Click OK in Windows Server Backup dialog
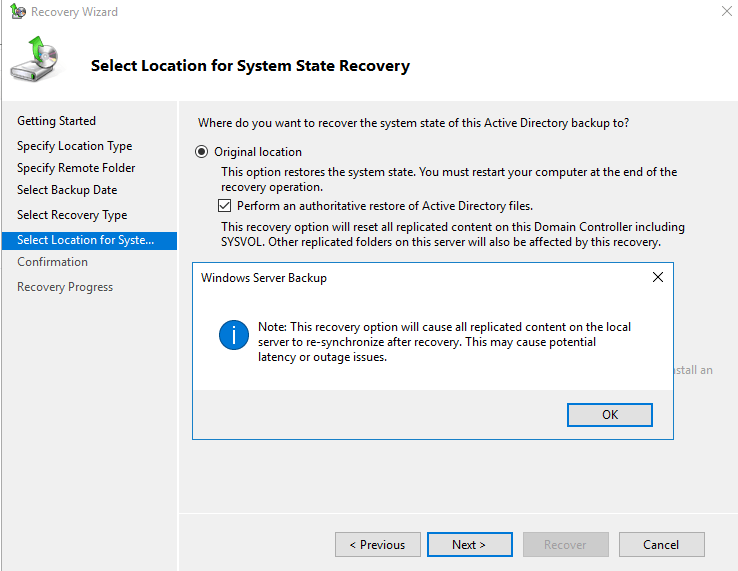Image resolution: width=738 pixels, height=571 pixels. [609, 414]
